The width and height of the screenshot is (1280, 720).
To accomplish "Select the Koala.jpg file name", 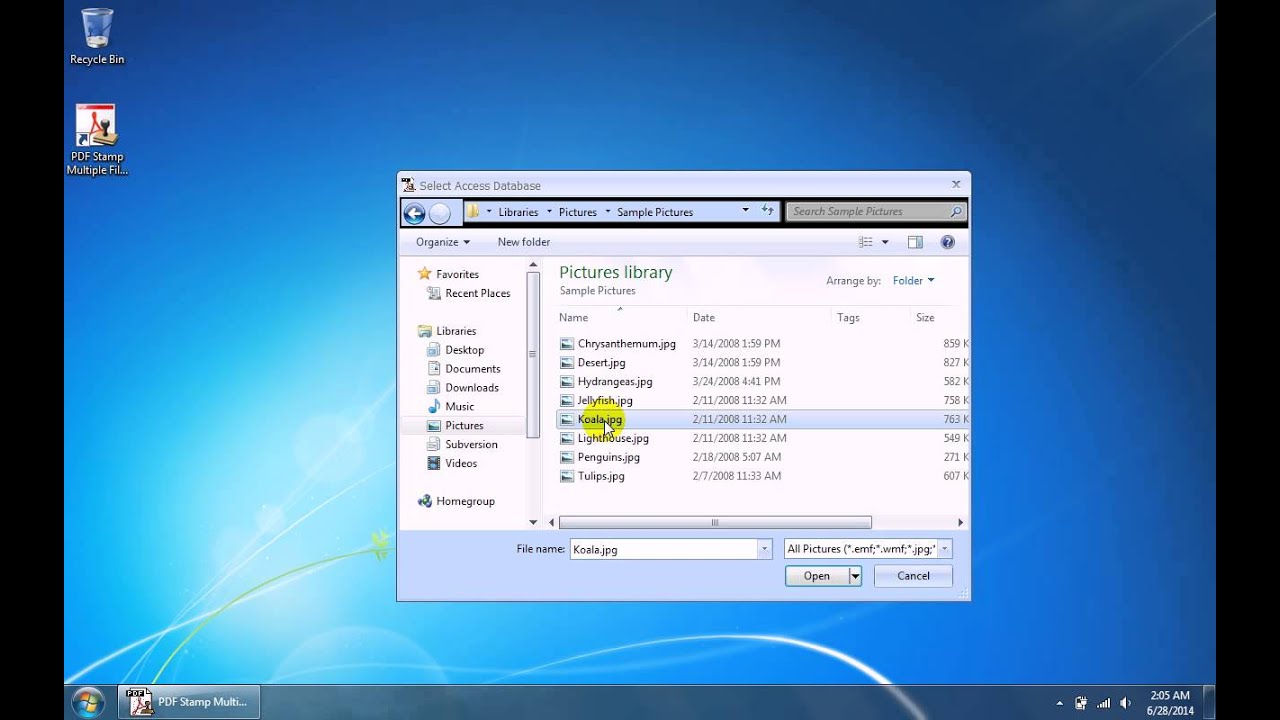I will (x=600, y=420).
